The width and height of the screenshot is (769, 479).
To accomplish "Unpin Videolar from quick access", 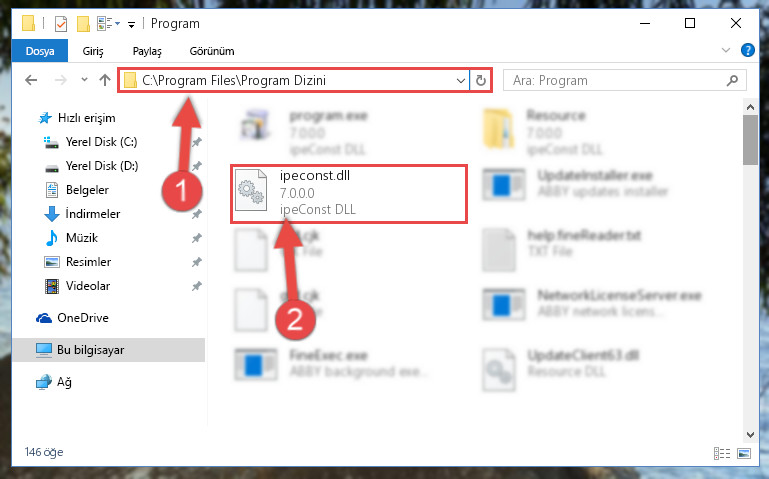I will click(197, 286).
